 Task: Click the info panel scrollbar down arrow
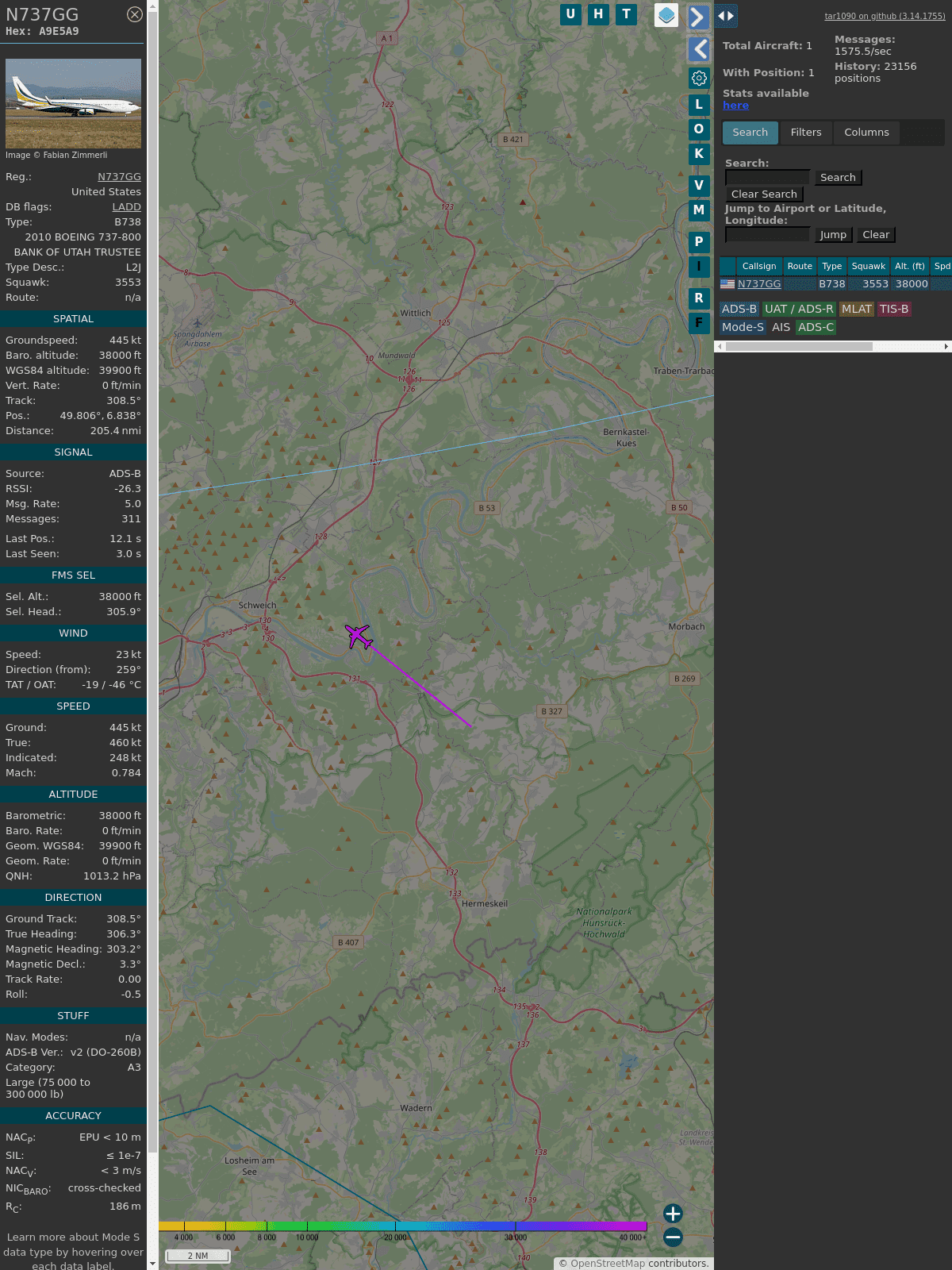click(152, 1264)
